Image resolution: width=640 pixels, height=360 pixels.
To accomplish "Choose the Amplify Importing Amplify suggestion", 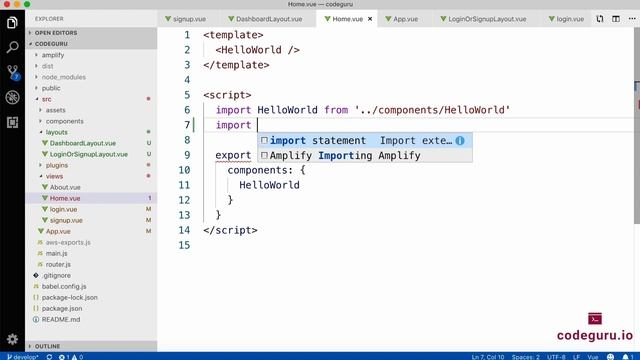I will coord(365,156).
